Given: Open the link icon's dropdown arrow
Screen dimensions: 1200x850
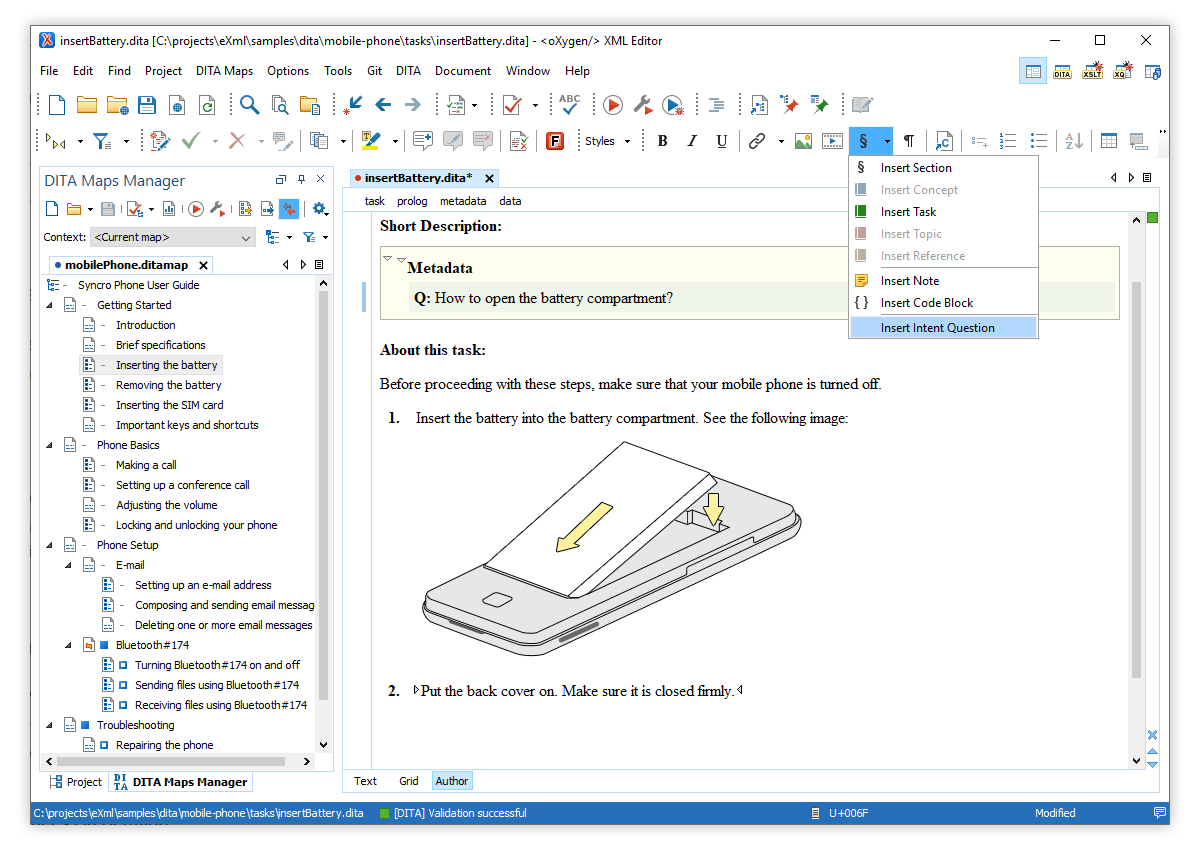Looking at the screenshot, I should point(780,141).
